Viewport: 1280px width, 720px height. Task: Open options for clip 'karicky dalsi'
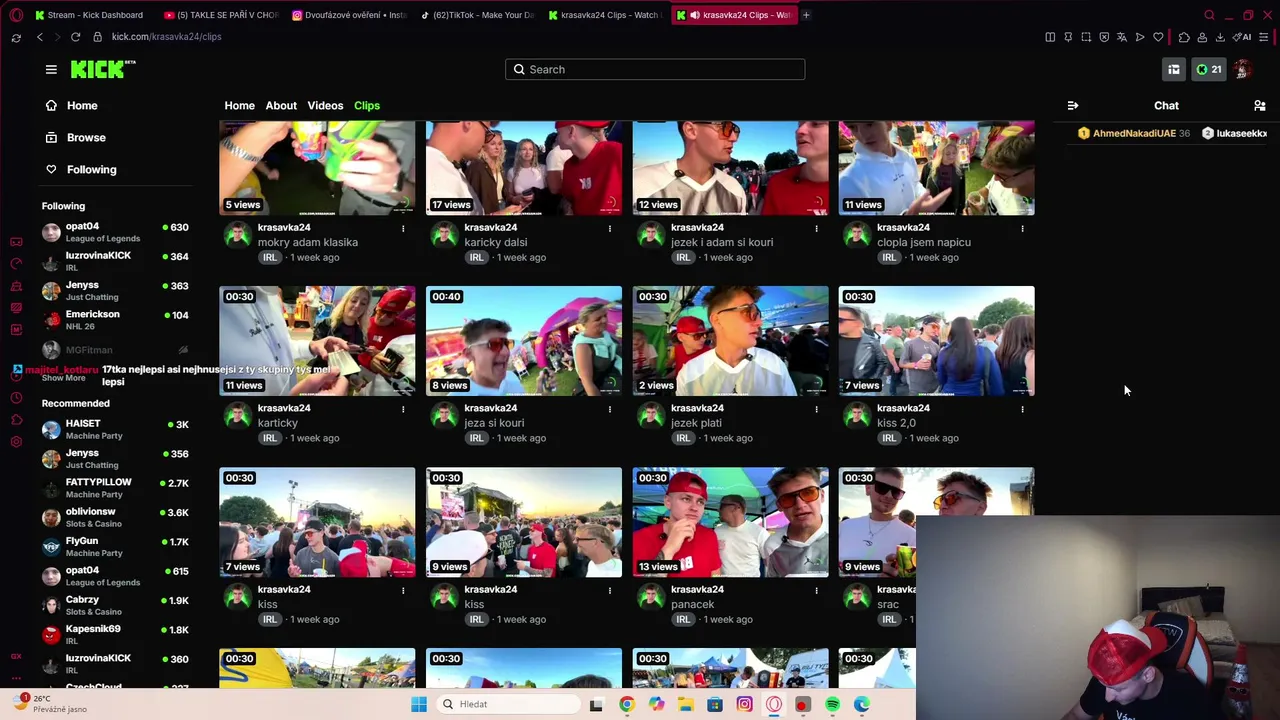(x=610, y=228)
